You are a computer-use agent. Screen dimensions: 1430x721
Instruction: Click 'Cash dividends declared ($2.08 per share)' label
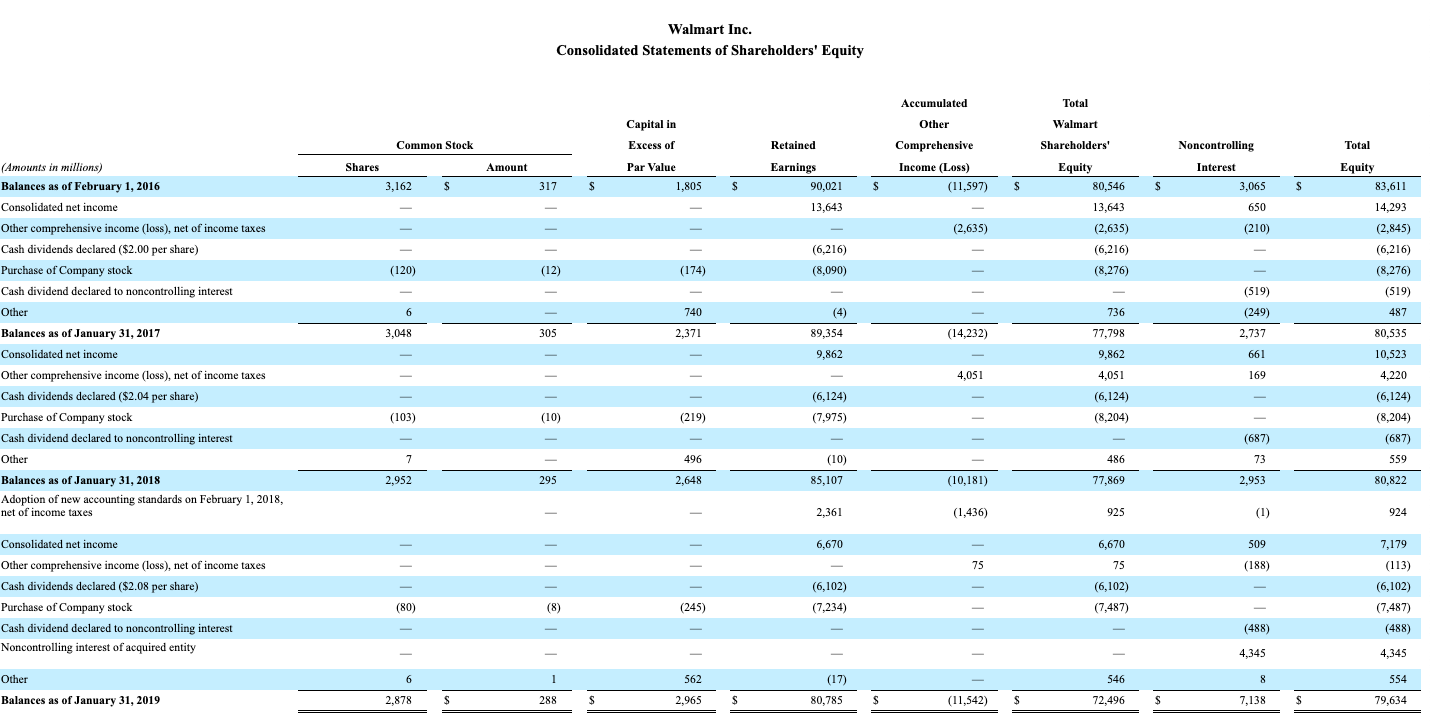99,586
